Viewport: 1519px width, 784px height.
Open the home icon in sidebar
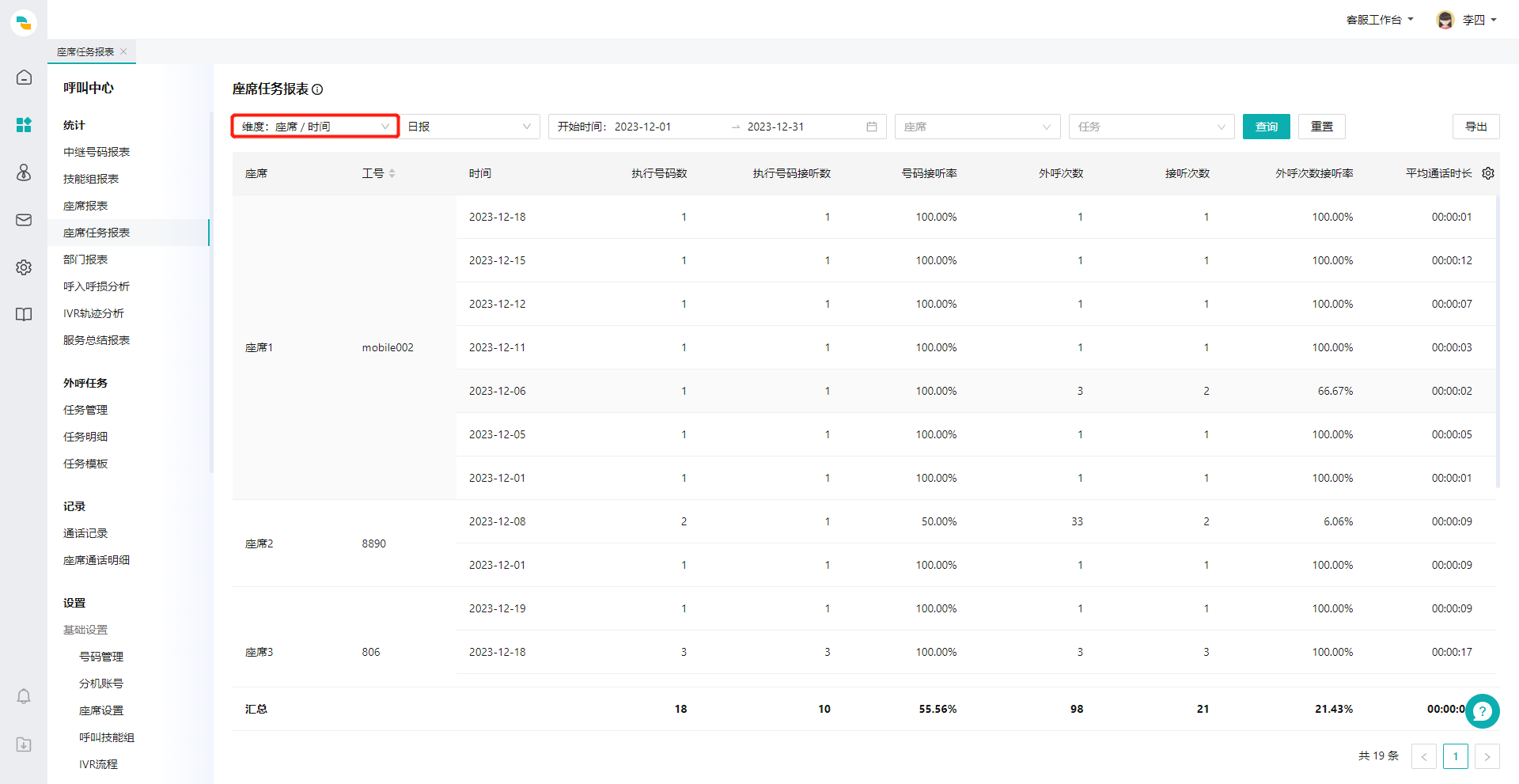(x=24, y=77)
